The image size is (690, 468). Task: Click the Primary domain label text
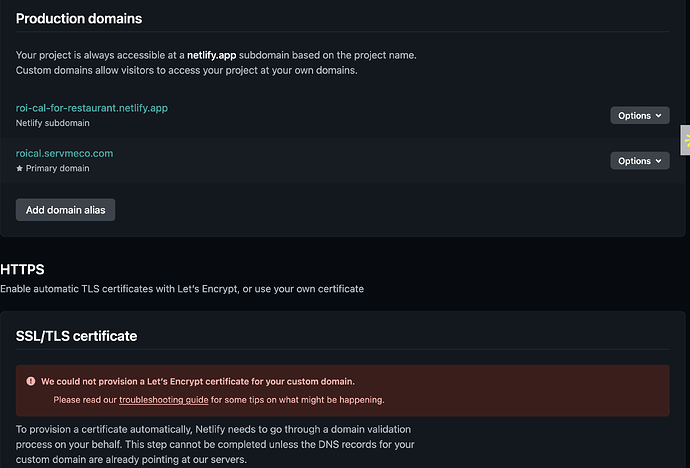[x=57, y=168]
